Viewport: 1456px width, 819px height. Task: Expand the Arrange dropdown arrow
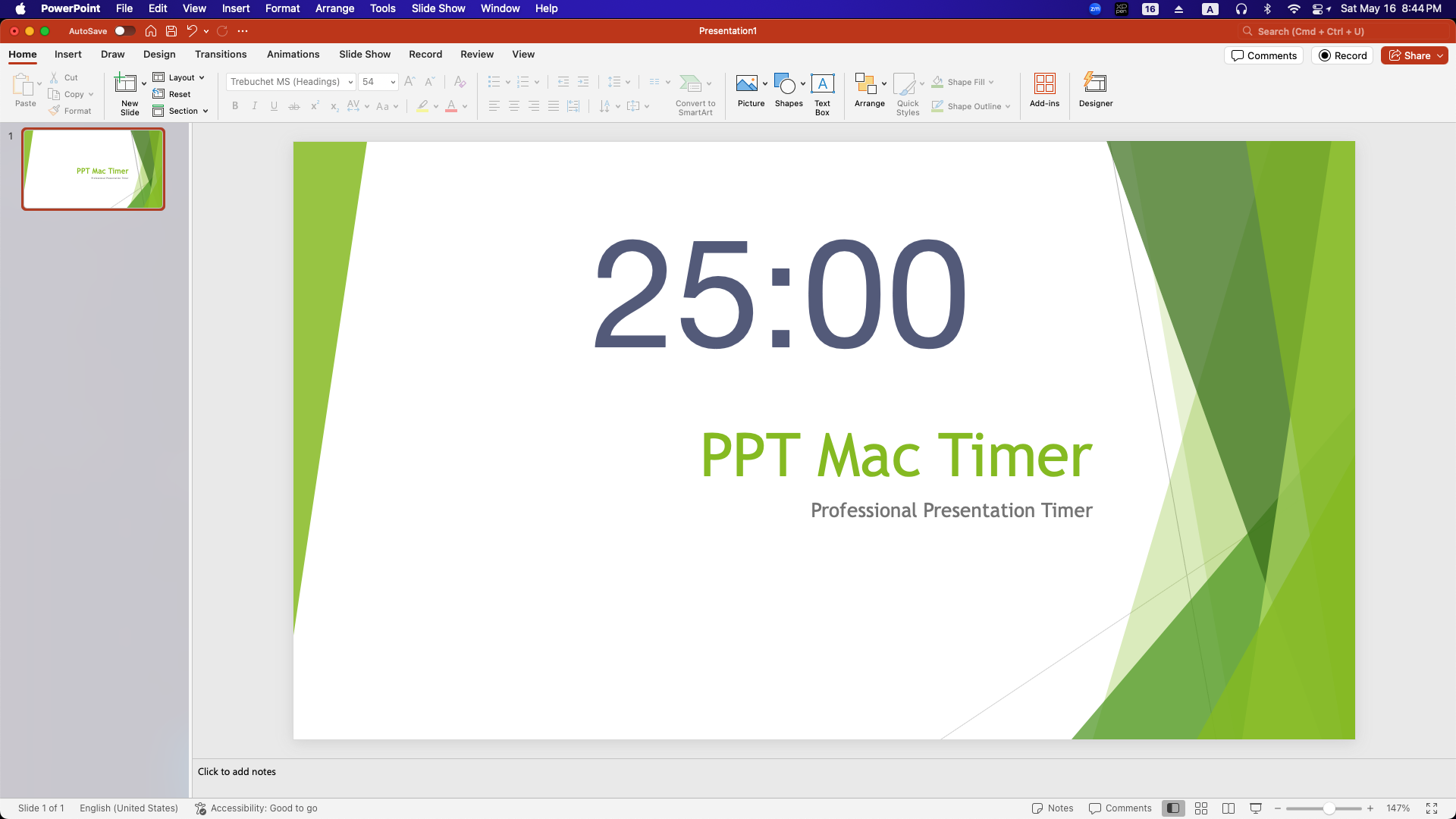(884, 83)
